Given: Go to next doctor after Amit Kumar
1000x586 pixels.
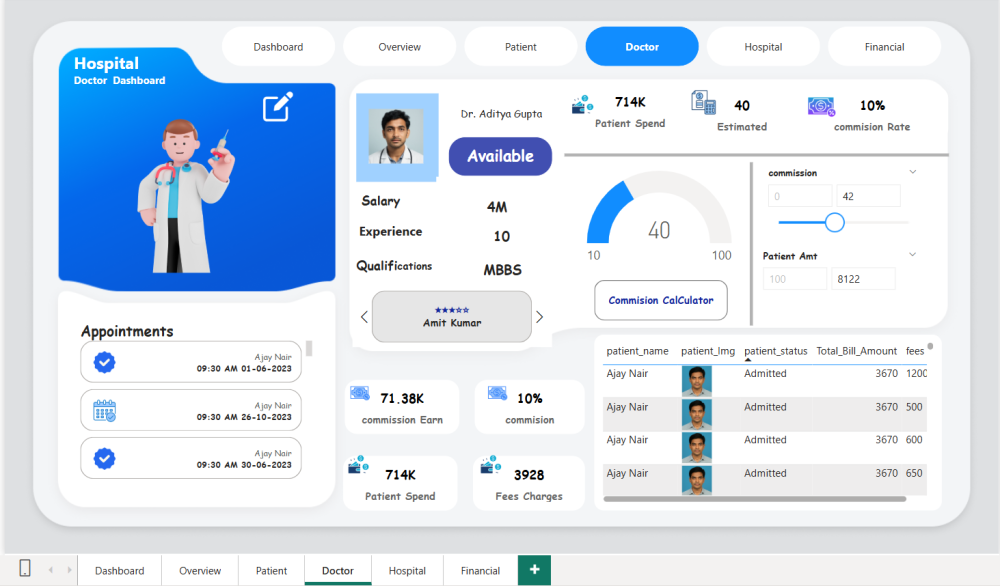Looking at the screenshot, I should coord(540,317).
